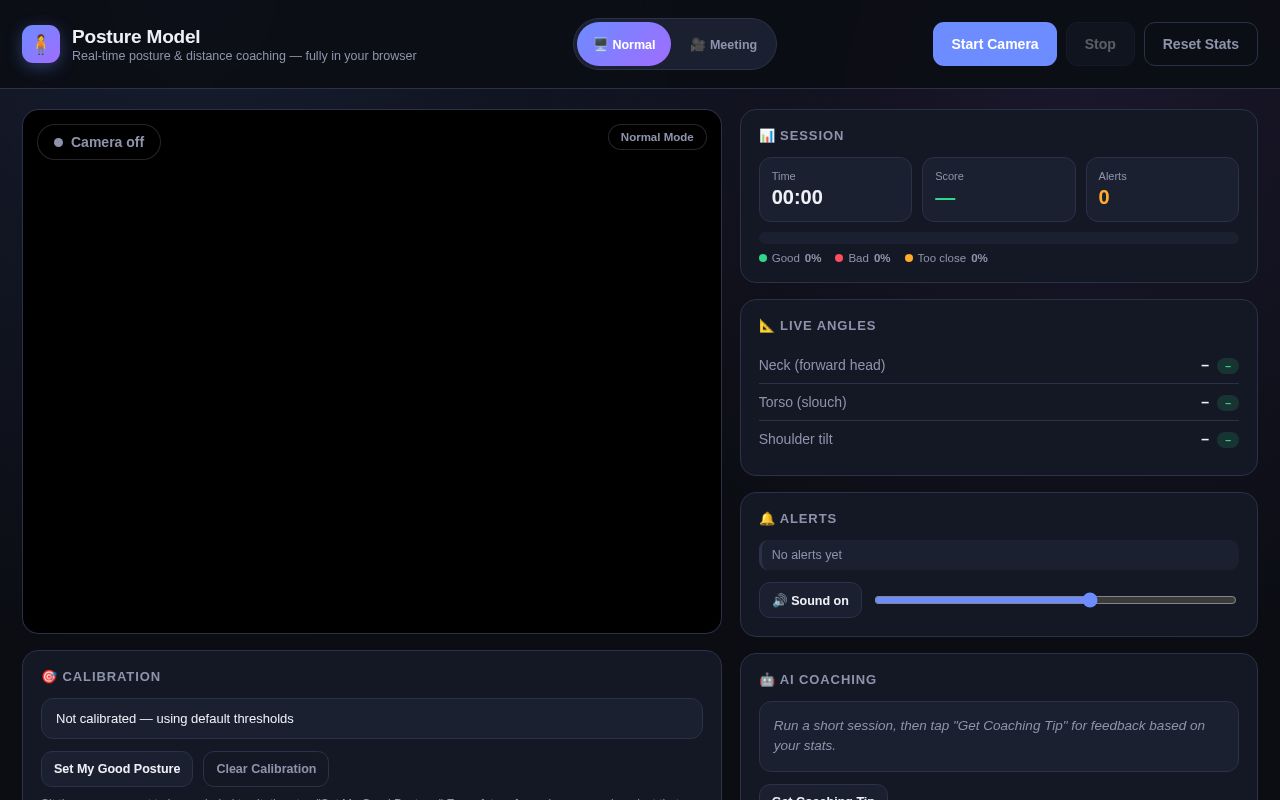Switch to Normal mode

coord(624,44)
